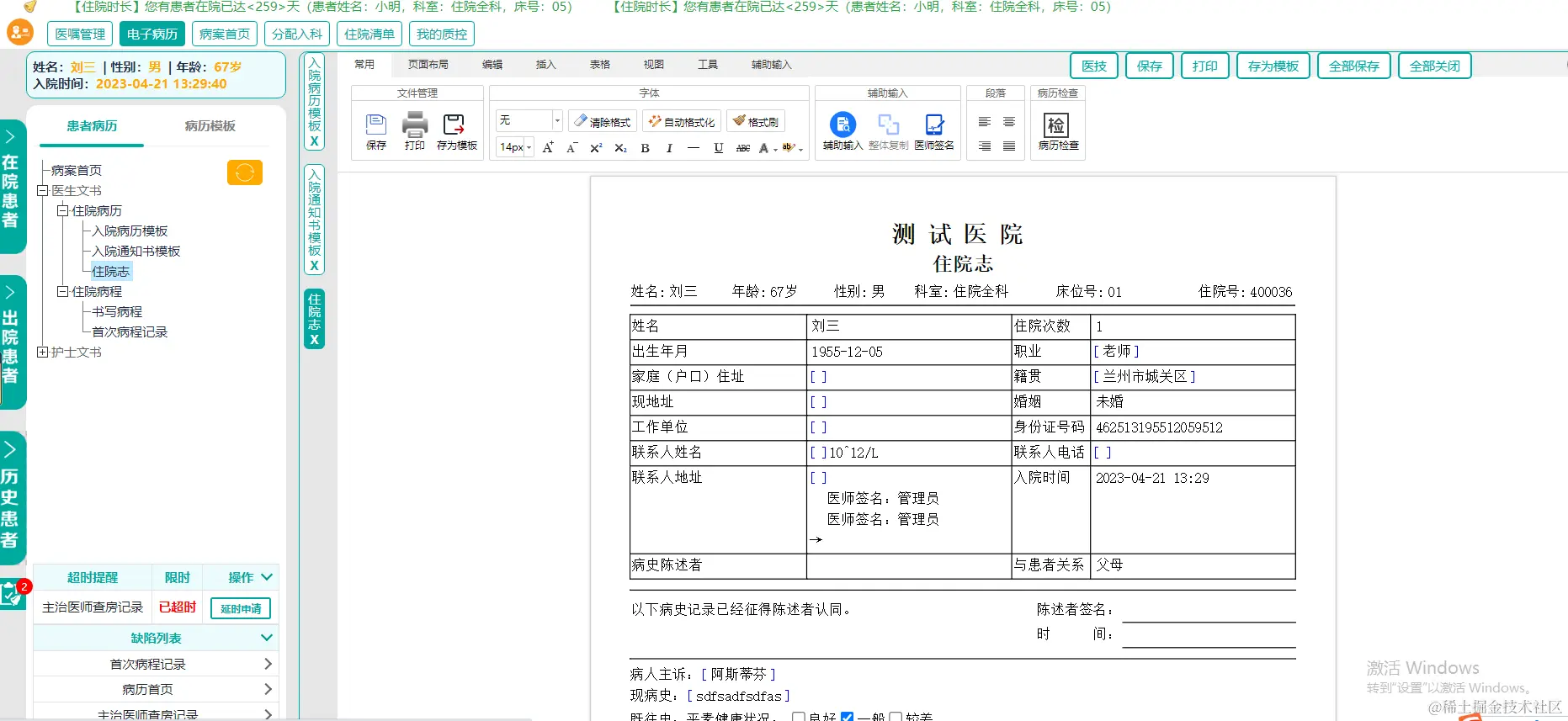Collapse the 医生文书 tree node

[x=42, y=191]
